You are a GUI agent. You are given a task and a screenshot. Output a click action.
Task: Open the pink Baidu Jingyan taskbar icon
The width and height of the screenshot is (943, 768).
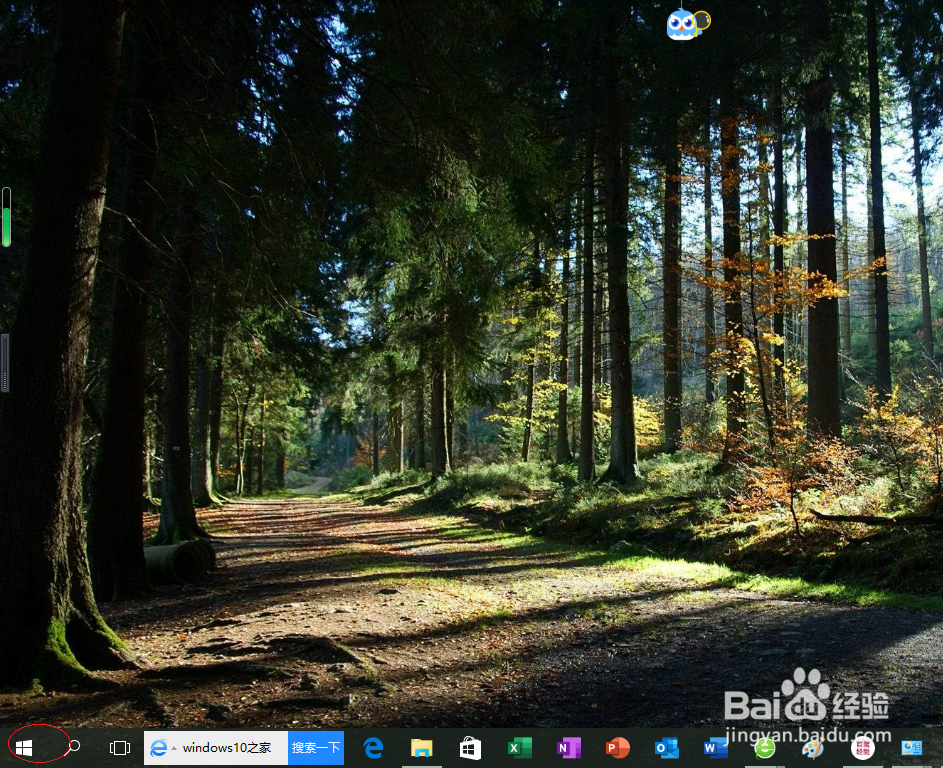tap(861, 747)
